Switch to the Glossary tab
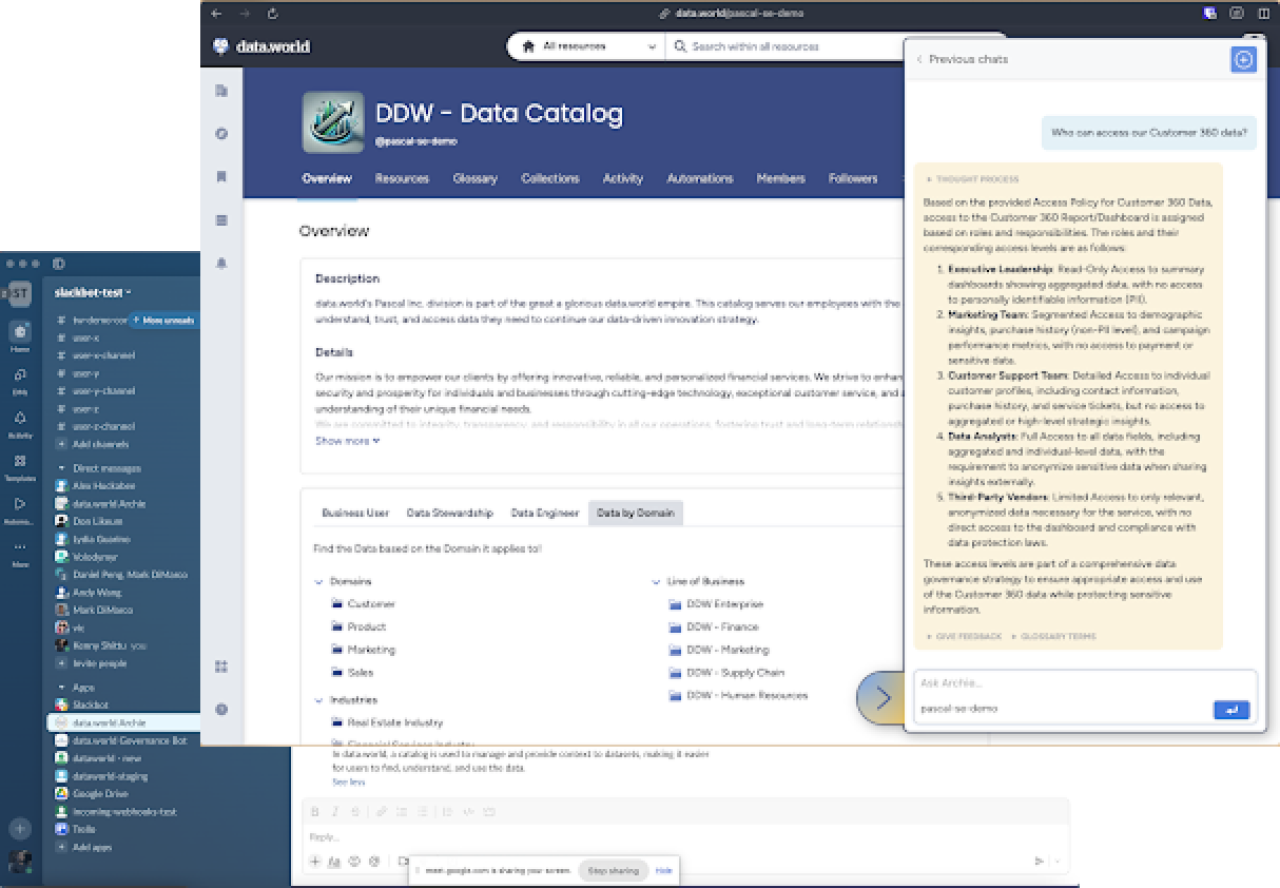1280x888 pixels. (x=475, y=178)
